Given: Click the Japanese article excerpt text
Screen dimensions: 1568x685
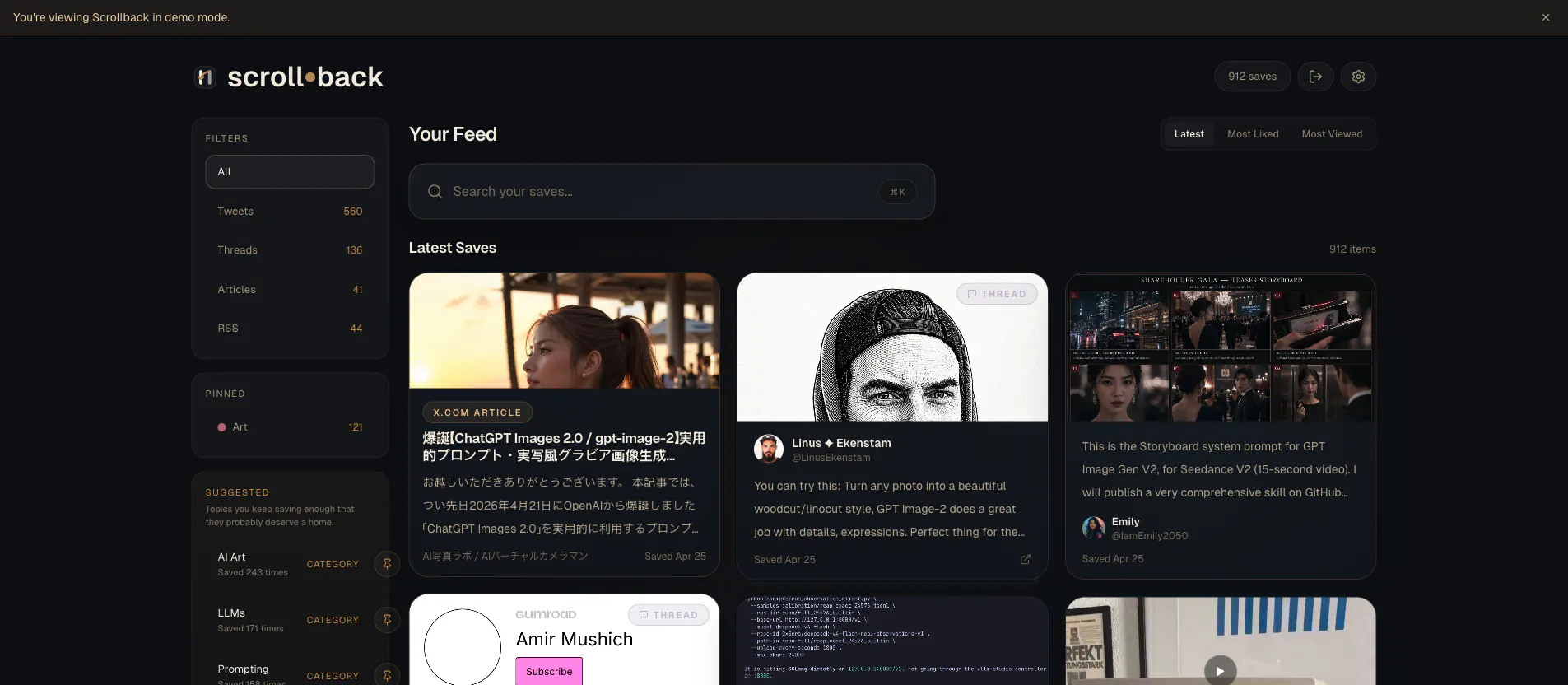Looking at the screenshot, I should [561, 506].
